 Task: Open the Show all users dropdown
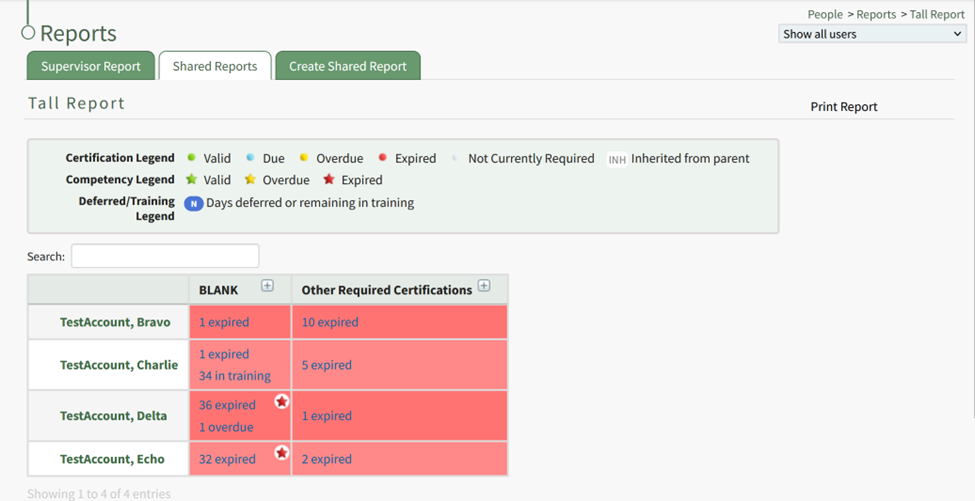(x=872, y=34)
